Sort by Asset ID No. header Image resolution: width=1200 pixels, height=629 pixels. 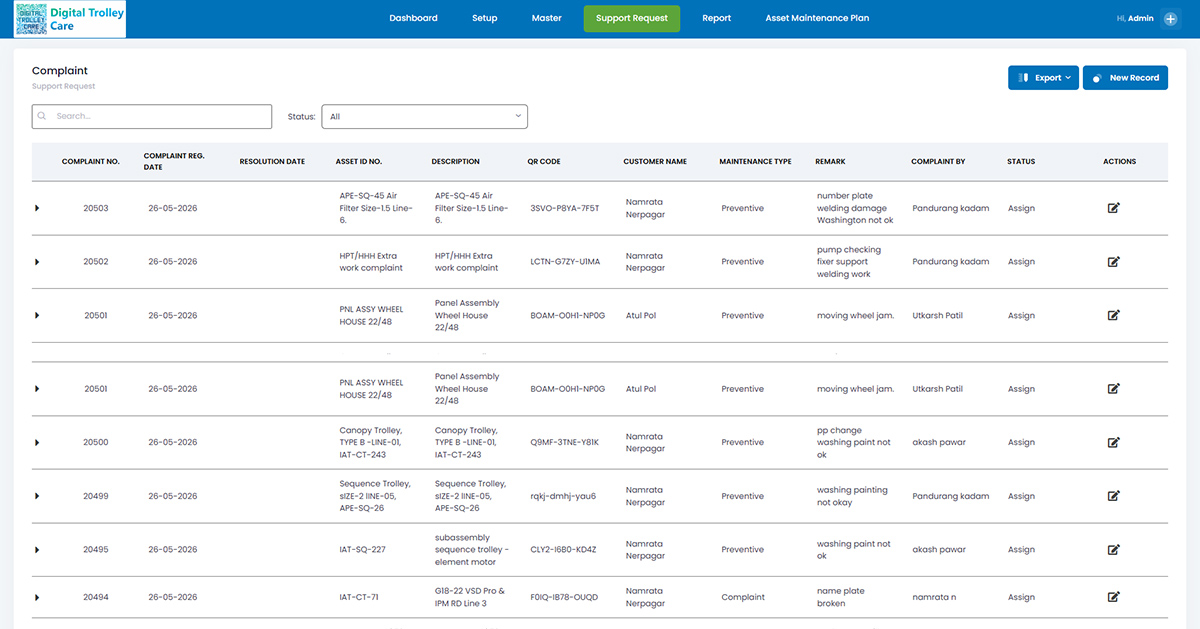(359, 161)
